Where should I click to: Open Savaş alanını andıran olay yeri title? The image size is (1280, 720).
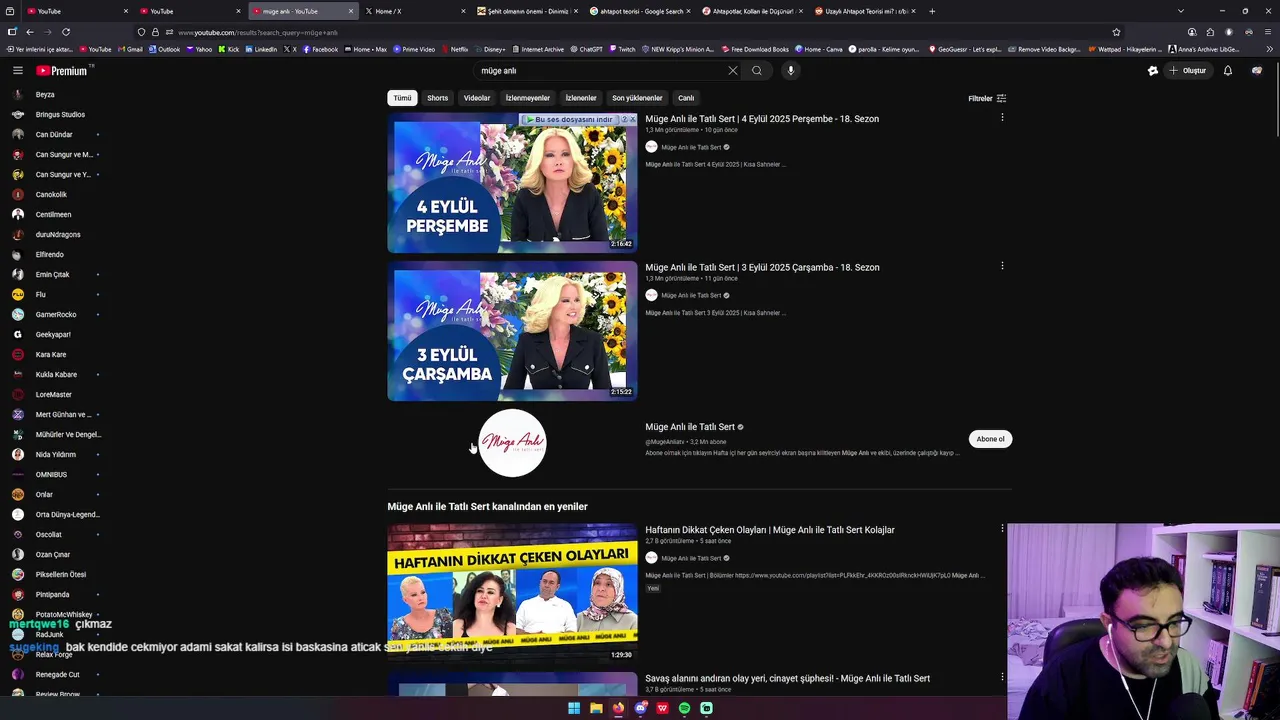tap(787, 679)
